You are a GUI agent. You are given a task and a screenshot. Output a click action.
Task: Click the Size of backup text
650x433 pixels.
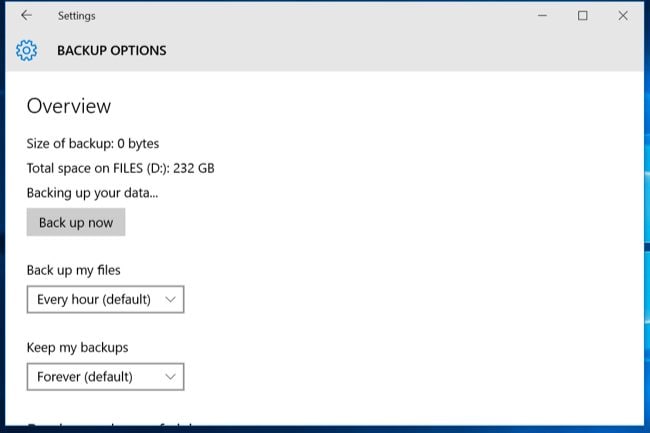point(93,143)
